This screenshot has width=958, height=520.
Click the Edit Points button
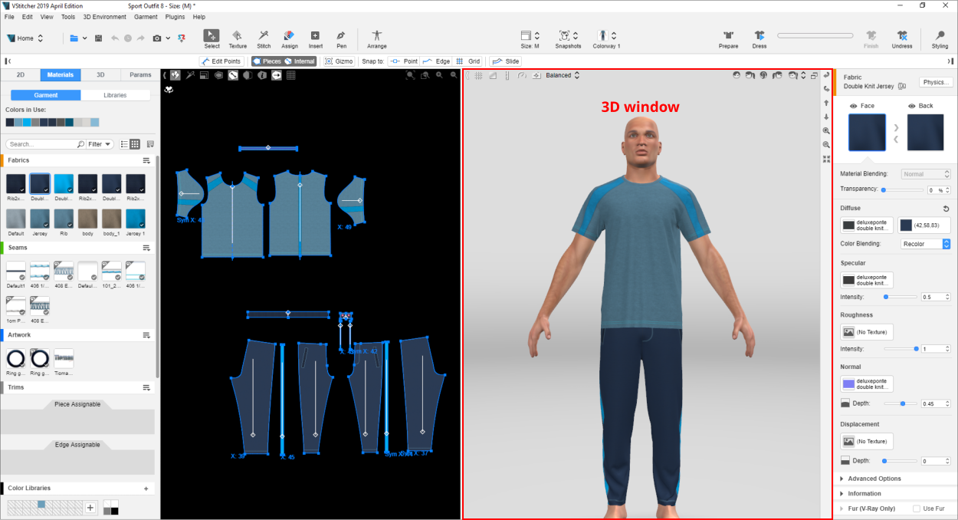coord(221,62)
